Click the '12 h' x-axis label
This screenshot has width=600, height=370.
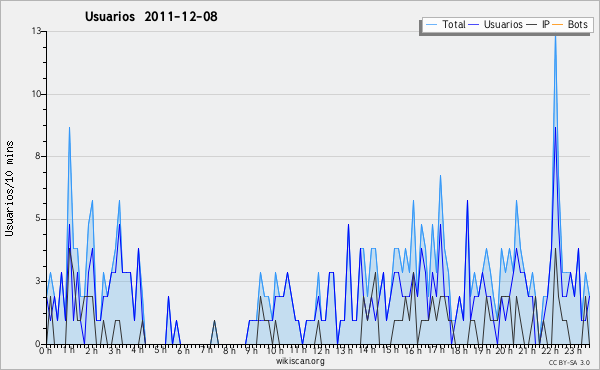click(x=321, y=350)
